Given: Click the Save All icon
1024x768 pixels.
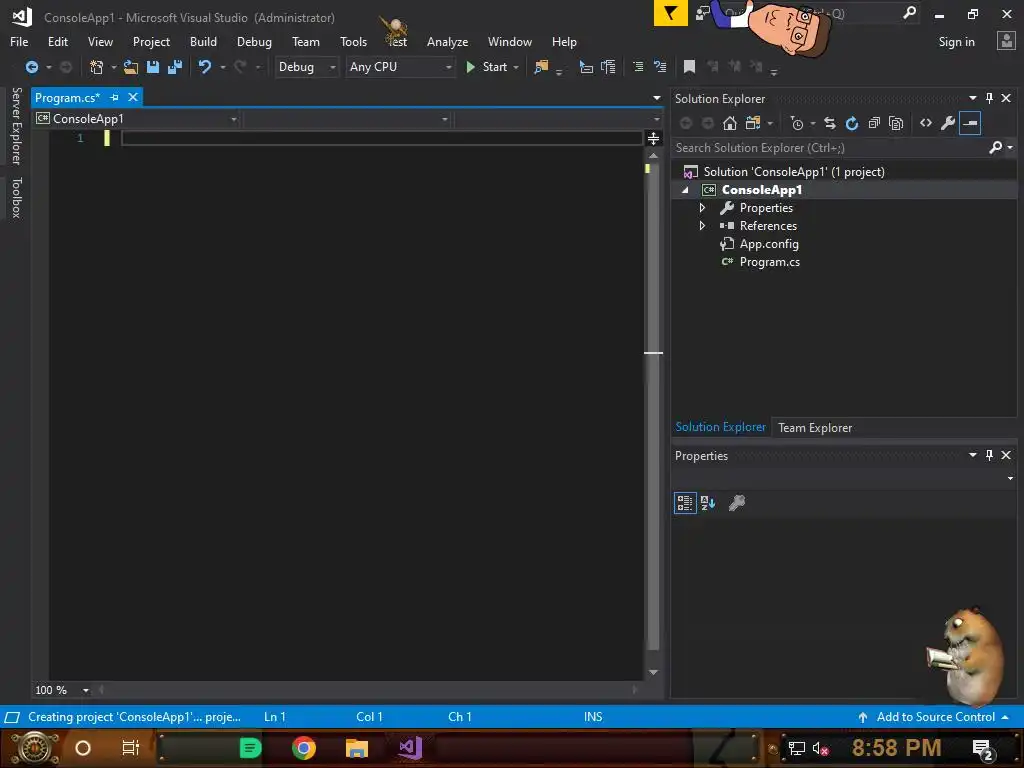Looking at the screenshot, I should point(175,67).
